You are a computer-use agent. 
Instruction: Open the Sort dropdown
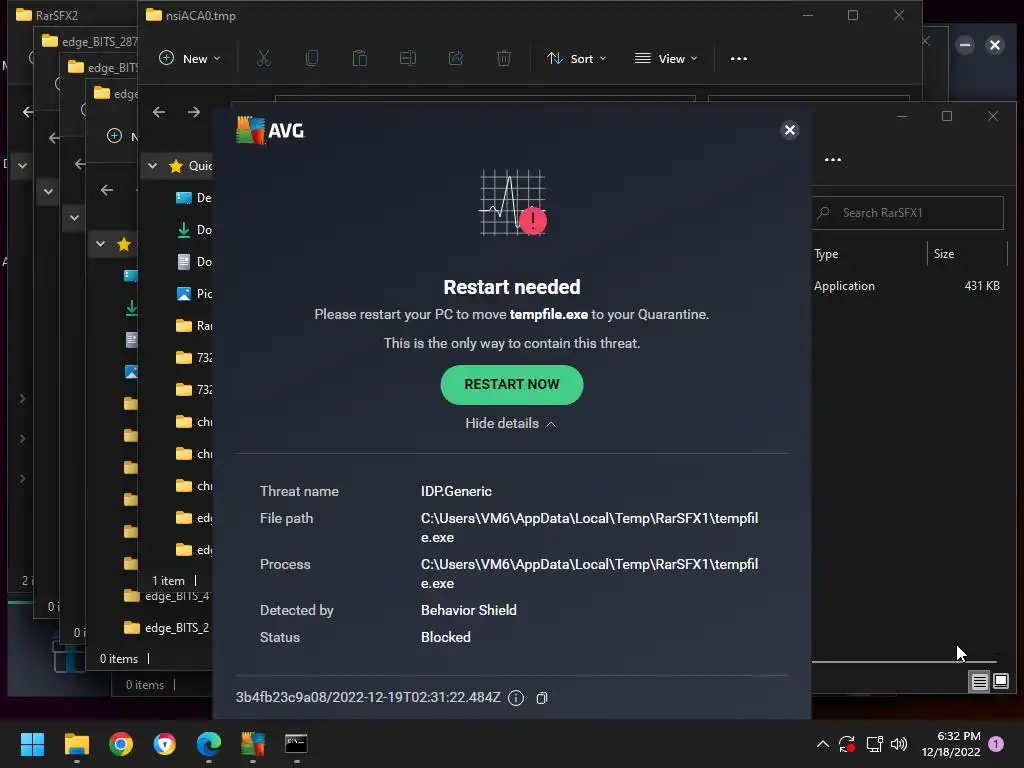(x=577, y=59)
